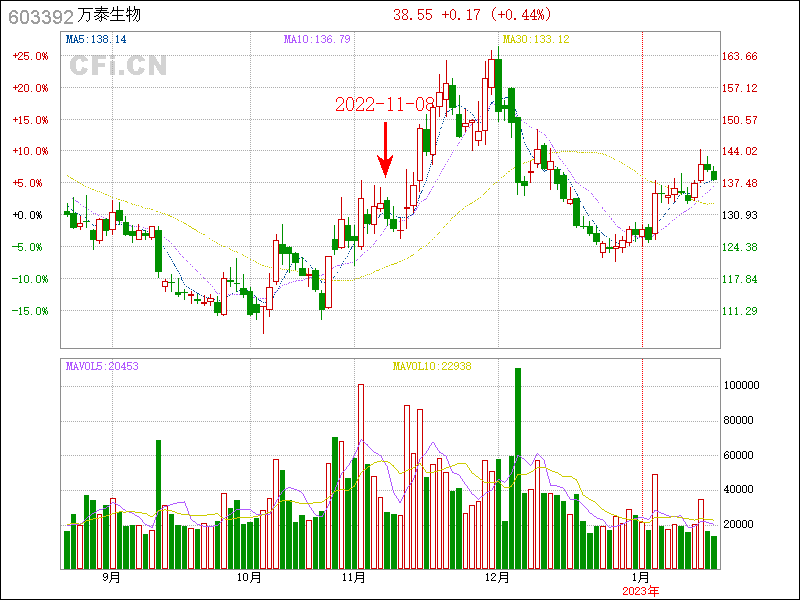Select the 2022-11-08 date annotation
Viewport: 800px width, 600px height.
[385, 104]
